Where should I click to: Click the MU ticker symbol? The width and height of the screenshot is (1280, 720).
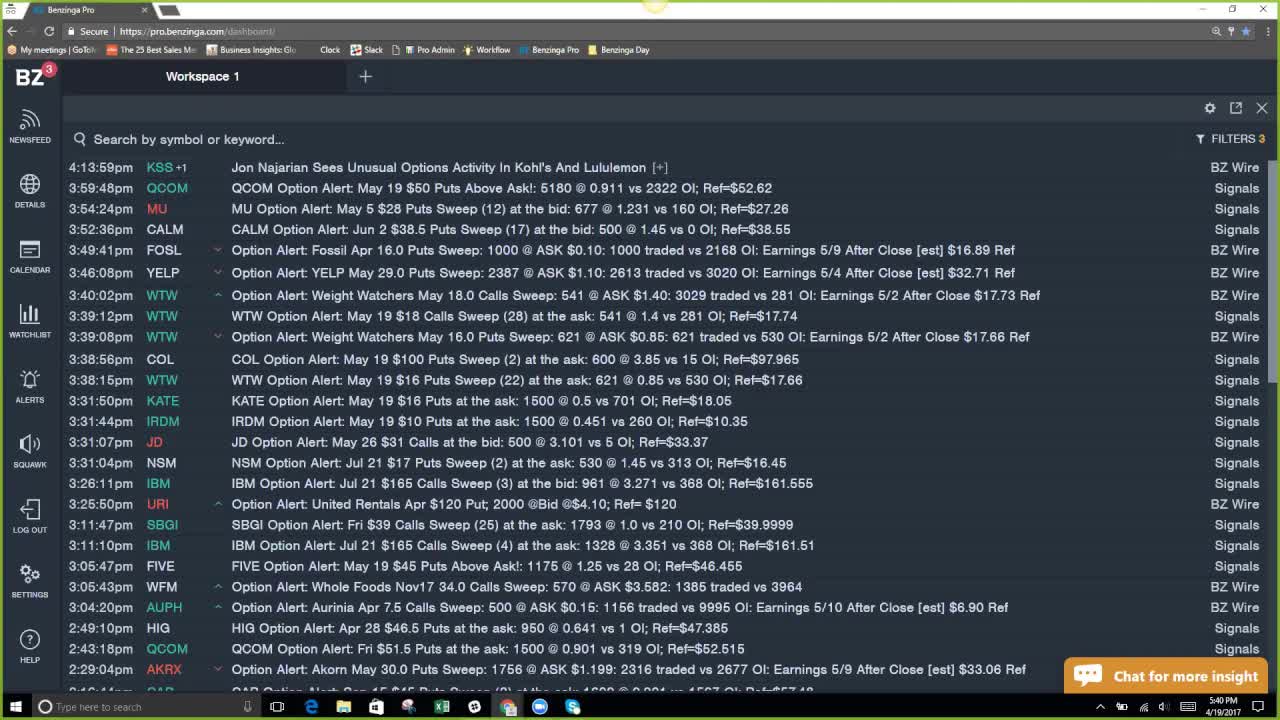click(157, 209)
